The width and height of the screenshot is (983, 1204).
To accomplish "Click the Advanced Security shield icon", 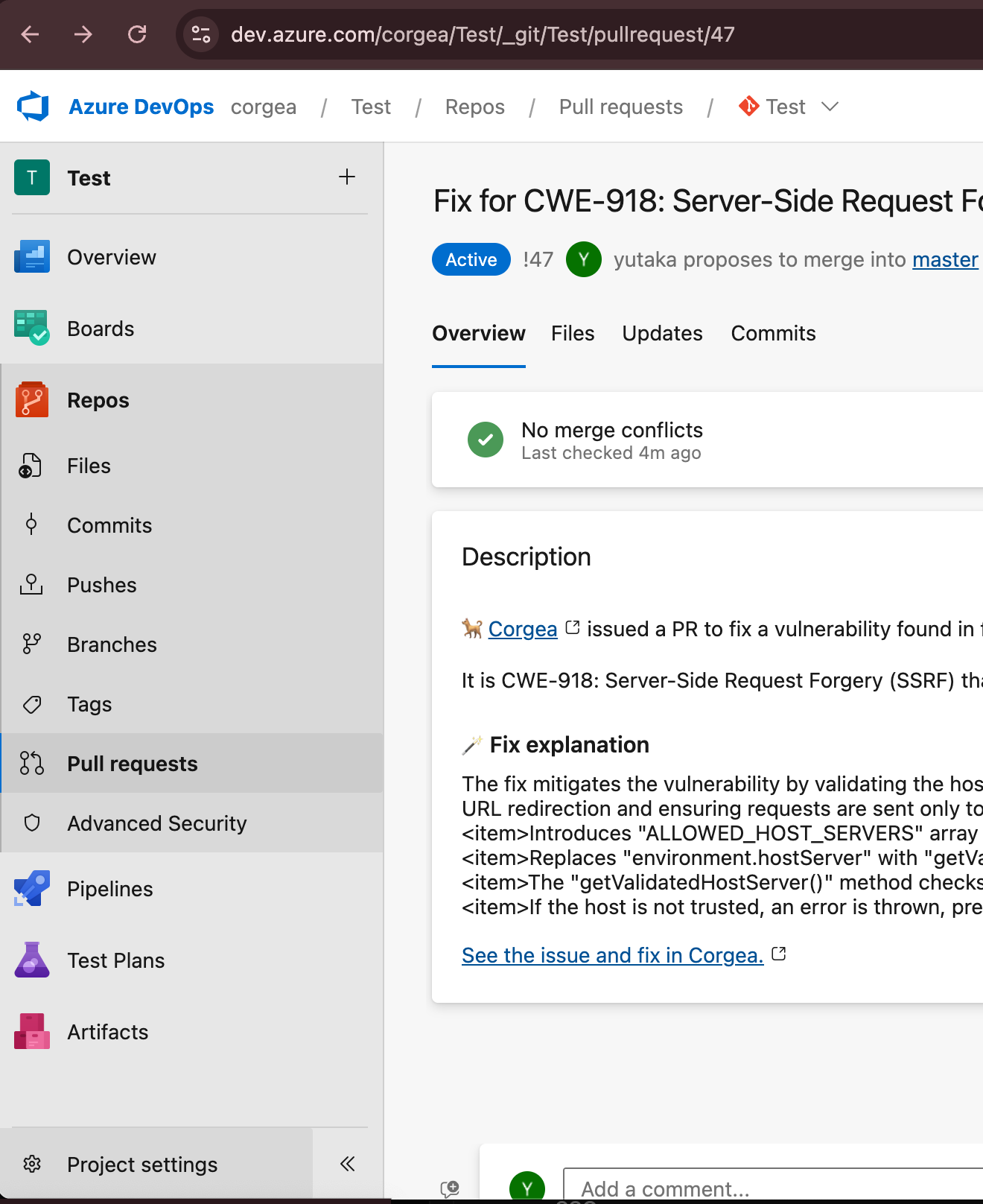I will click(x=32, y=823).
